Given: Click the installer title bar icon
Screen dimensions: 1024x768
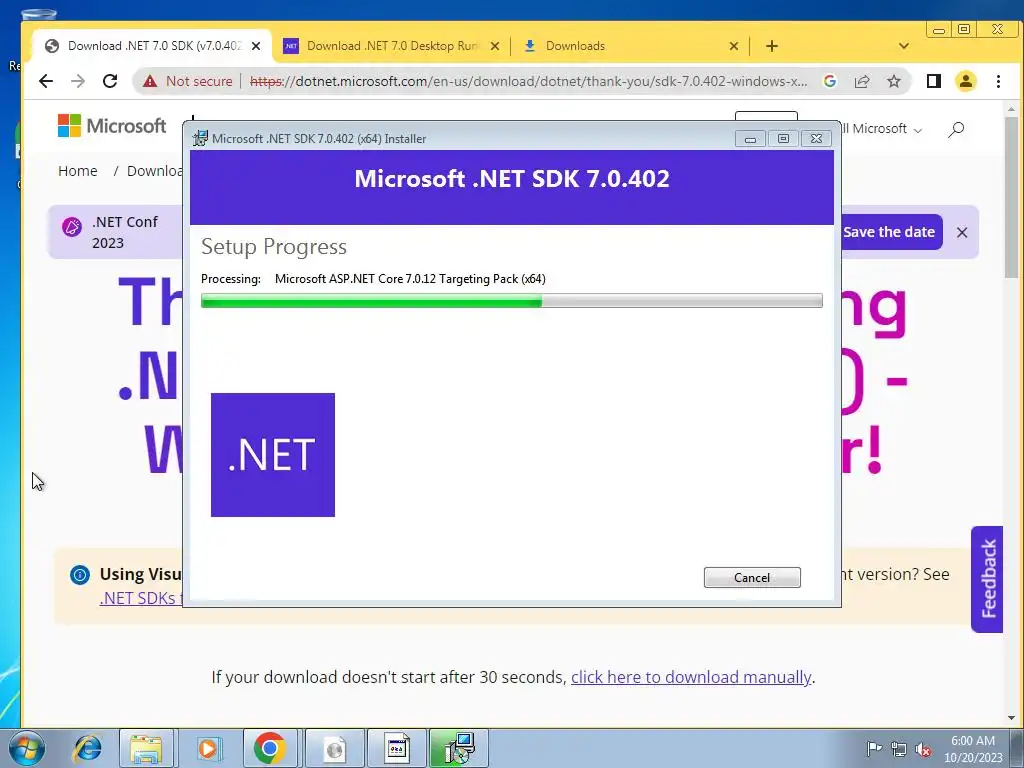Looking at the screenshot, I should [200, 138].
